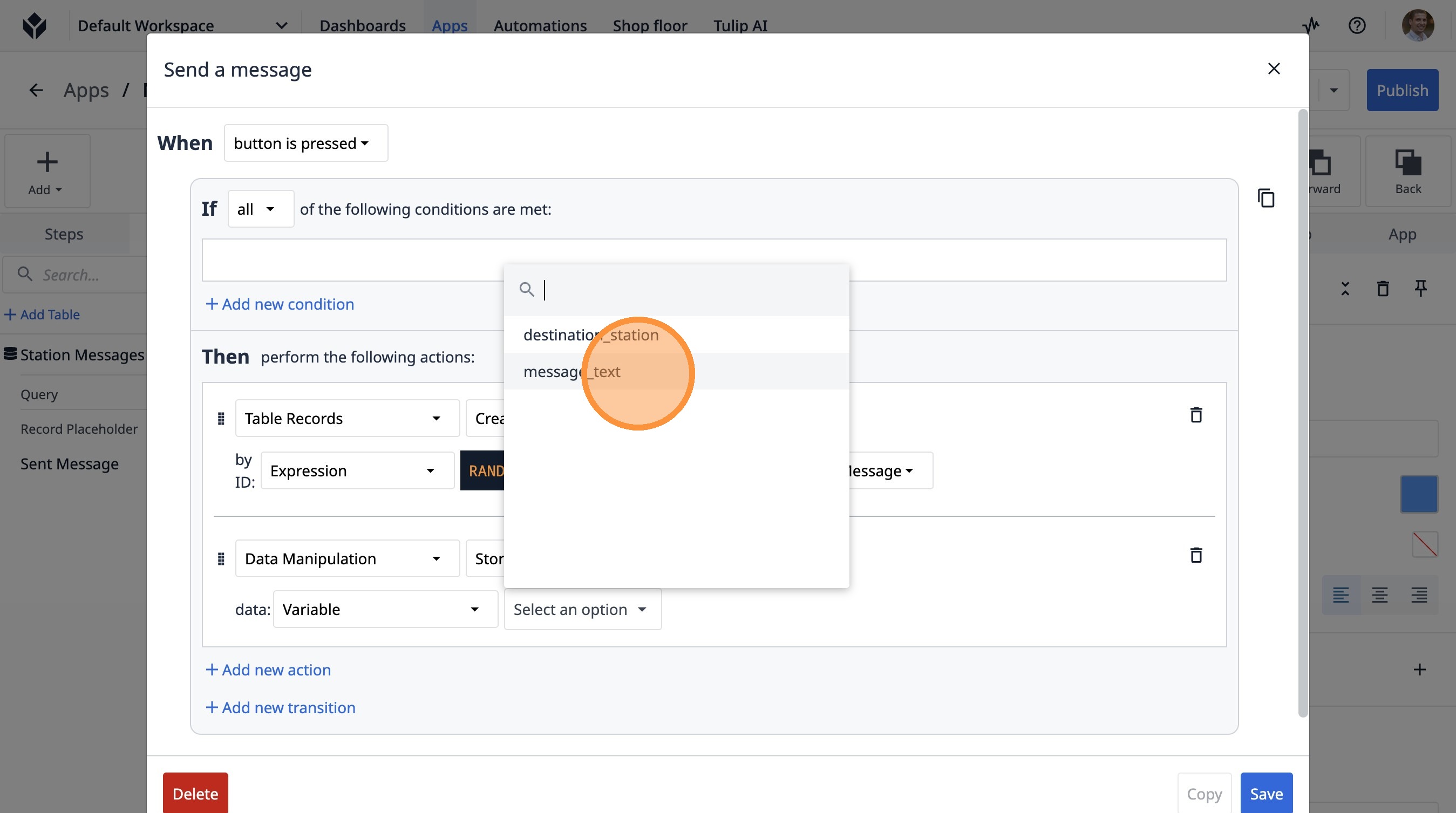Choose destination_station option in list
The height and width of the screenshot is (813, 1456).
590,335
